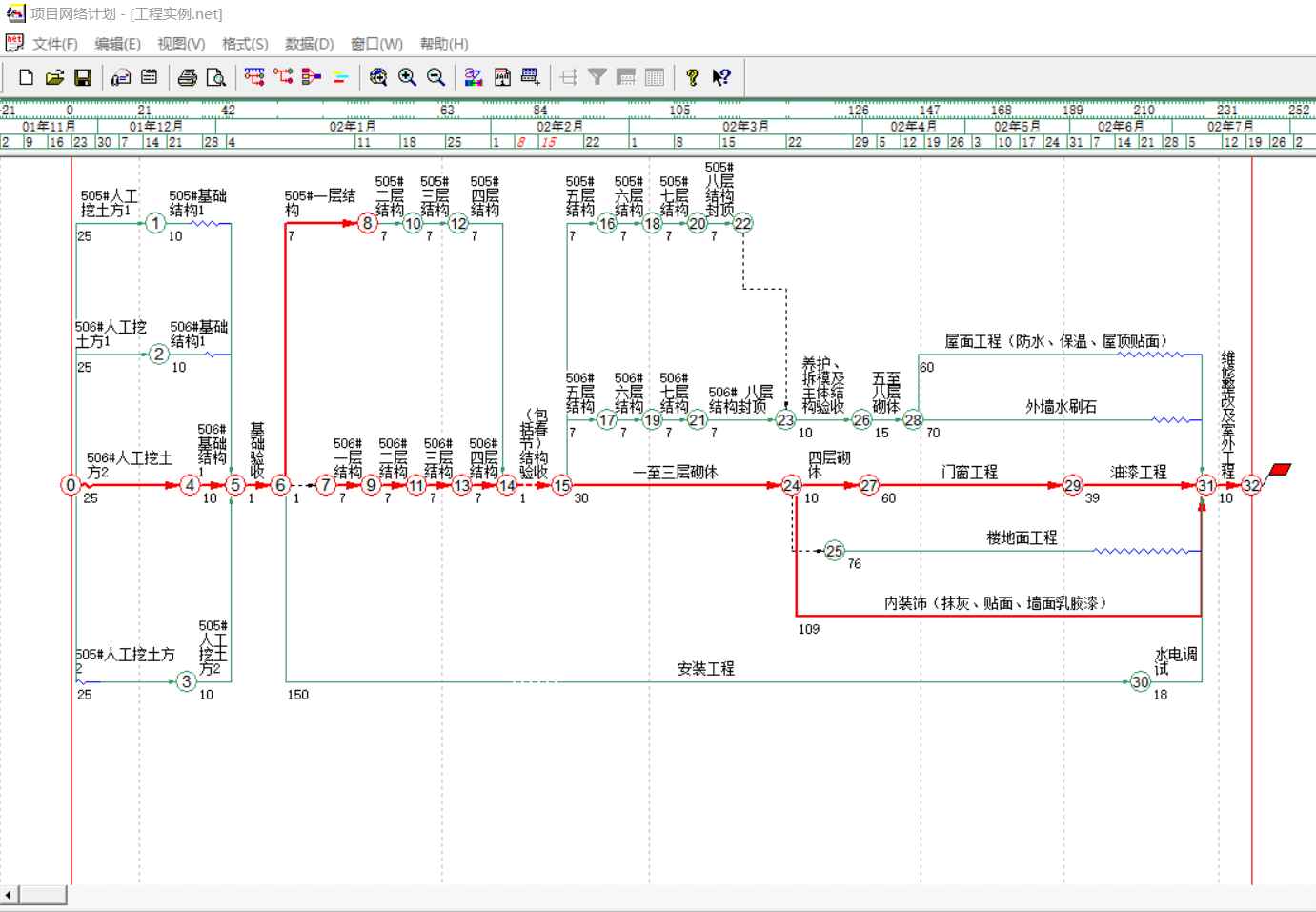
Task: Select node 15 before 一至三层砌体
Action: [561, 485]
